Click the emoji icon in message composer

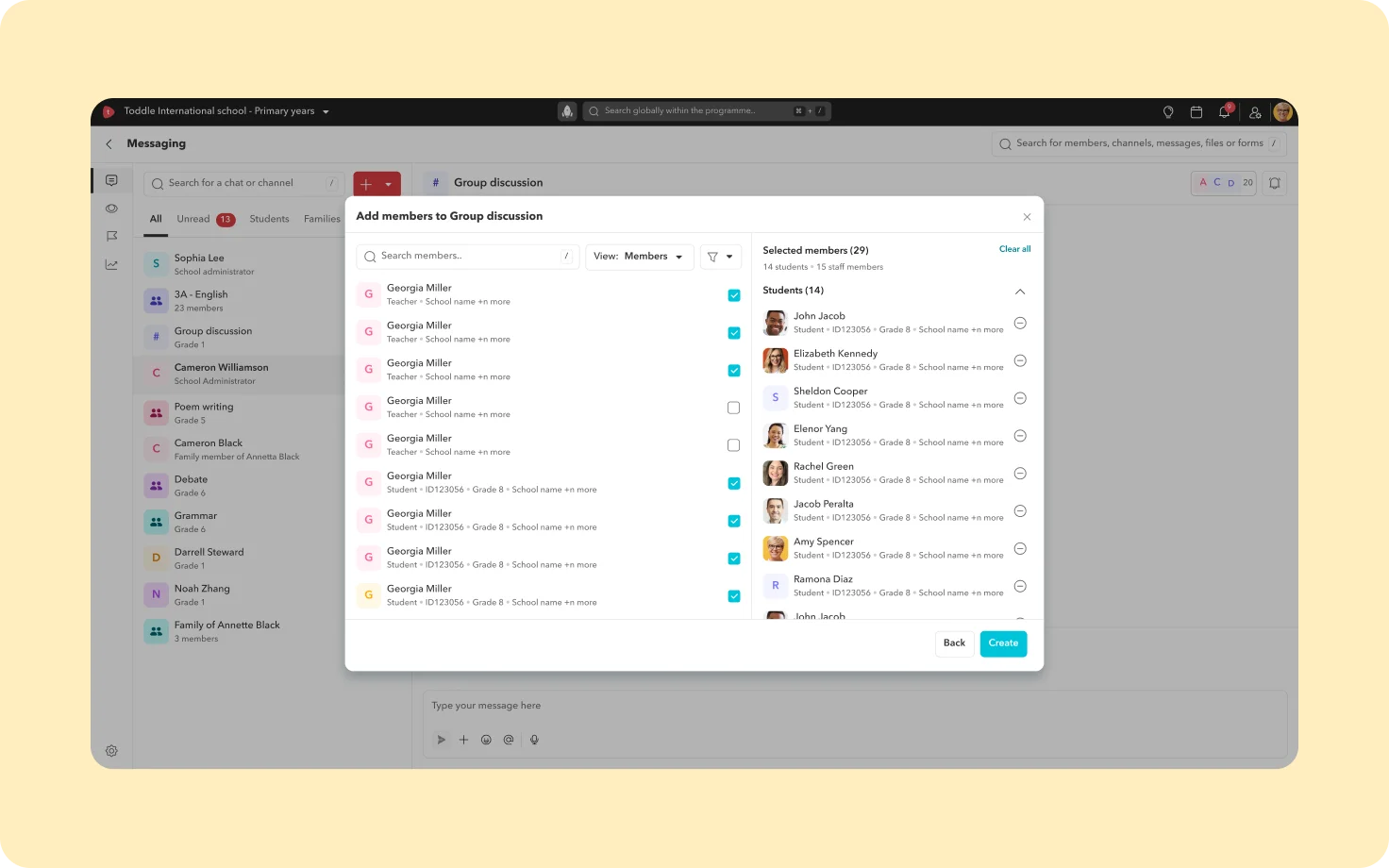[x=486, y=740]
